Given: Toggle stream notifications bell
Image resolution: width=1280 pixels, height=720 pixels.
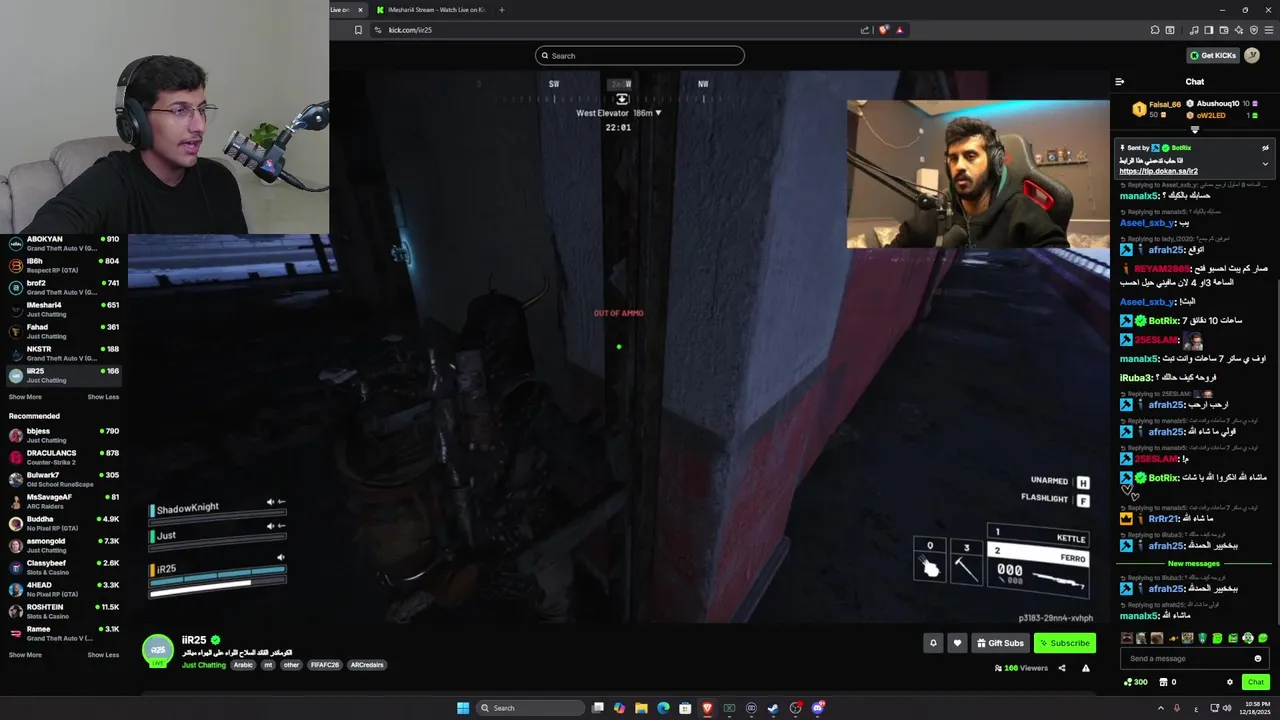Looking at the screenshot, I should tap(933, 643).
